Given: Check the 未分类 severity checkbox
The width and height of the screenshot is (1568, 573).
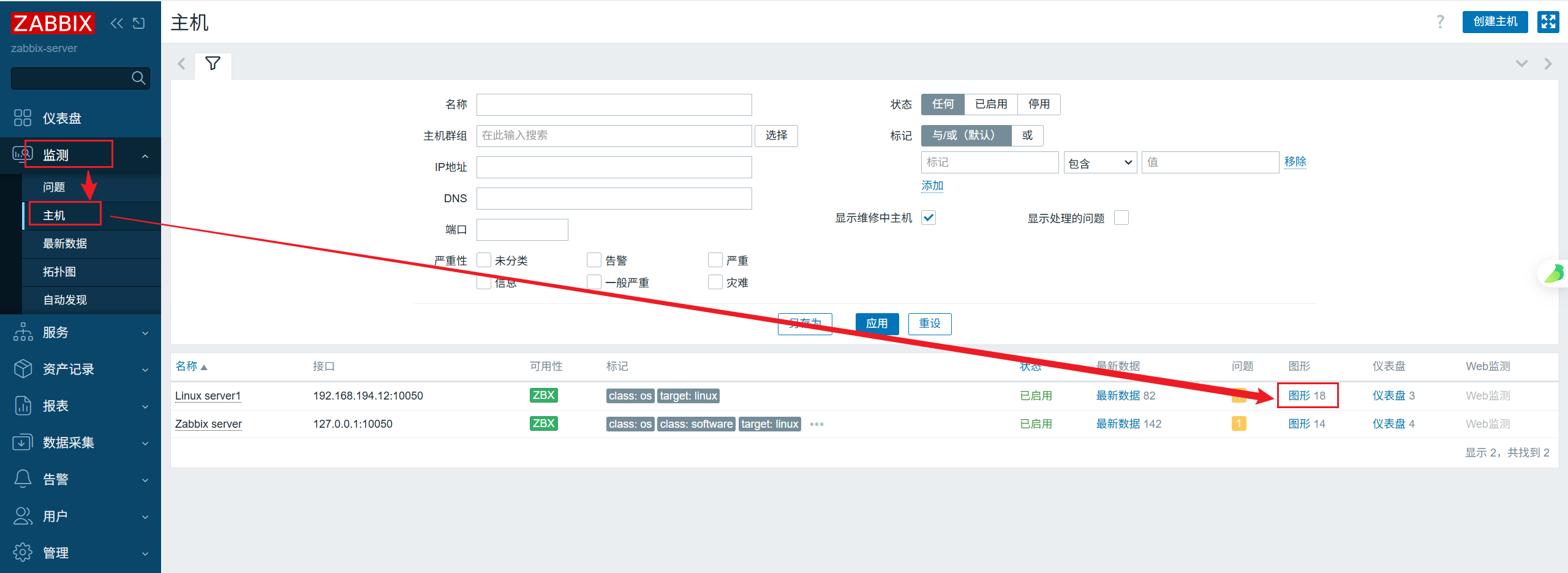Looking at the screenshot, I should tap(484, 260).
